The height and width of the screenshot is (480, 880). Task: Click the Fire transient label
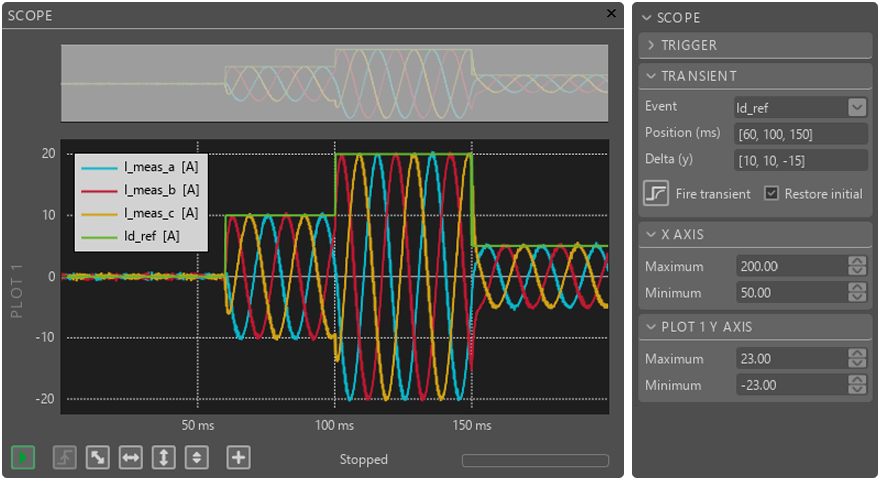[x=713, y=194]
